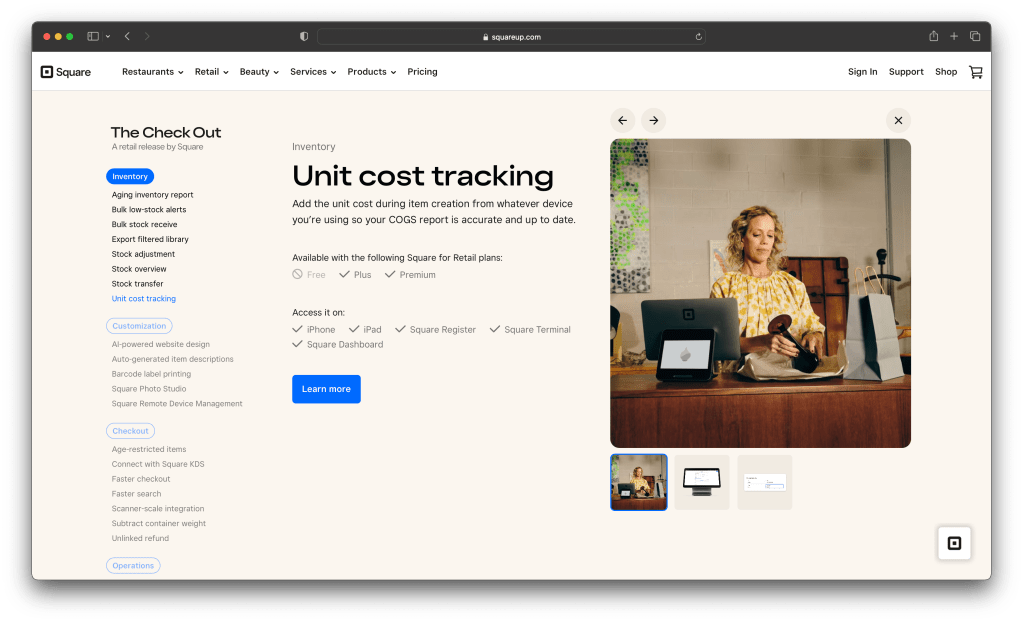Click the Learn more button
The width and height of the screenshot is (1023, 622).
point(326,389)
